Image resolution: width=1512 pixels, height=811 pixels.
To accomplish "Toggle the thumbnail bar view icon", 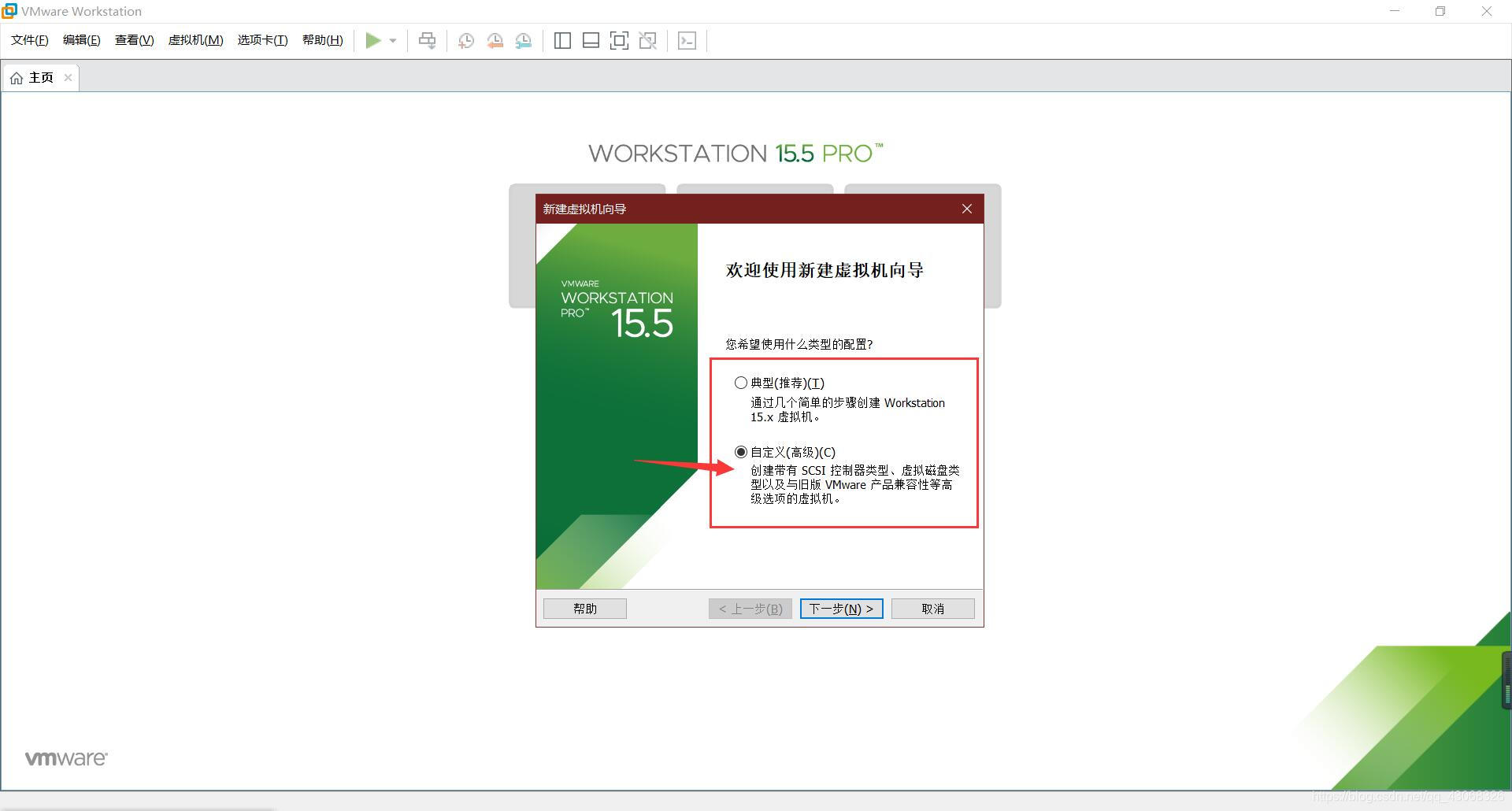I will pos(591,41).
